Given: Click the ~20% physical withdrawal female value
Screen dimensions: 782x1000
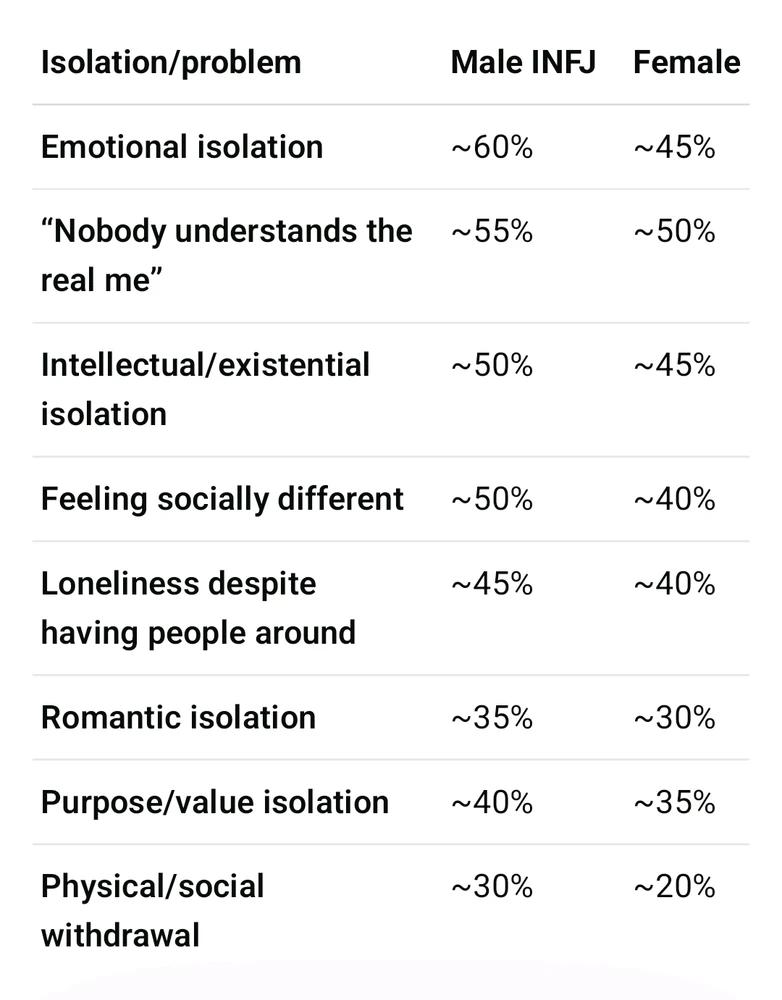Looking at the screenshot, I should 674,886.
